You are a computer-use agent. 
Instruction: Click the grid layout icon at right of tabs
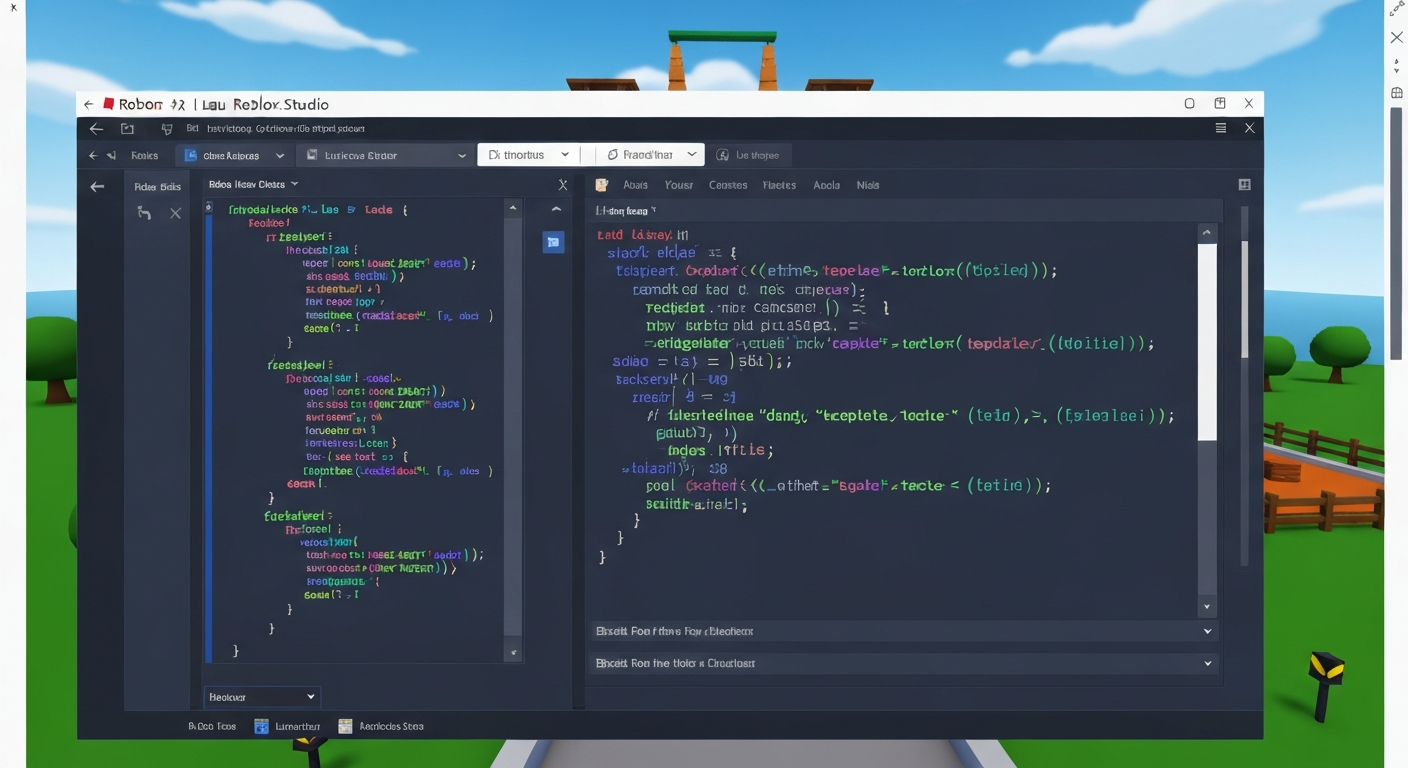1244,185
